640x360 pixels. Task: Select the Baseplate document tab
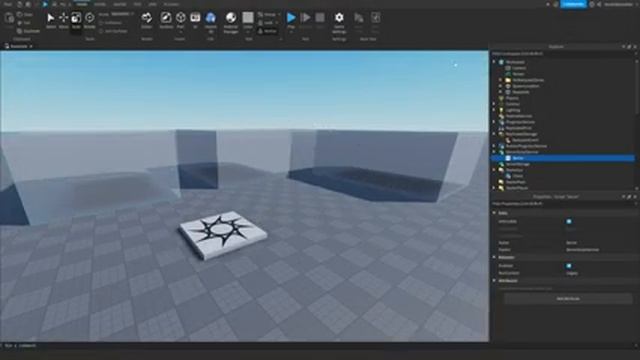tap(18, 46)
